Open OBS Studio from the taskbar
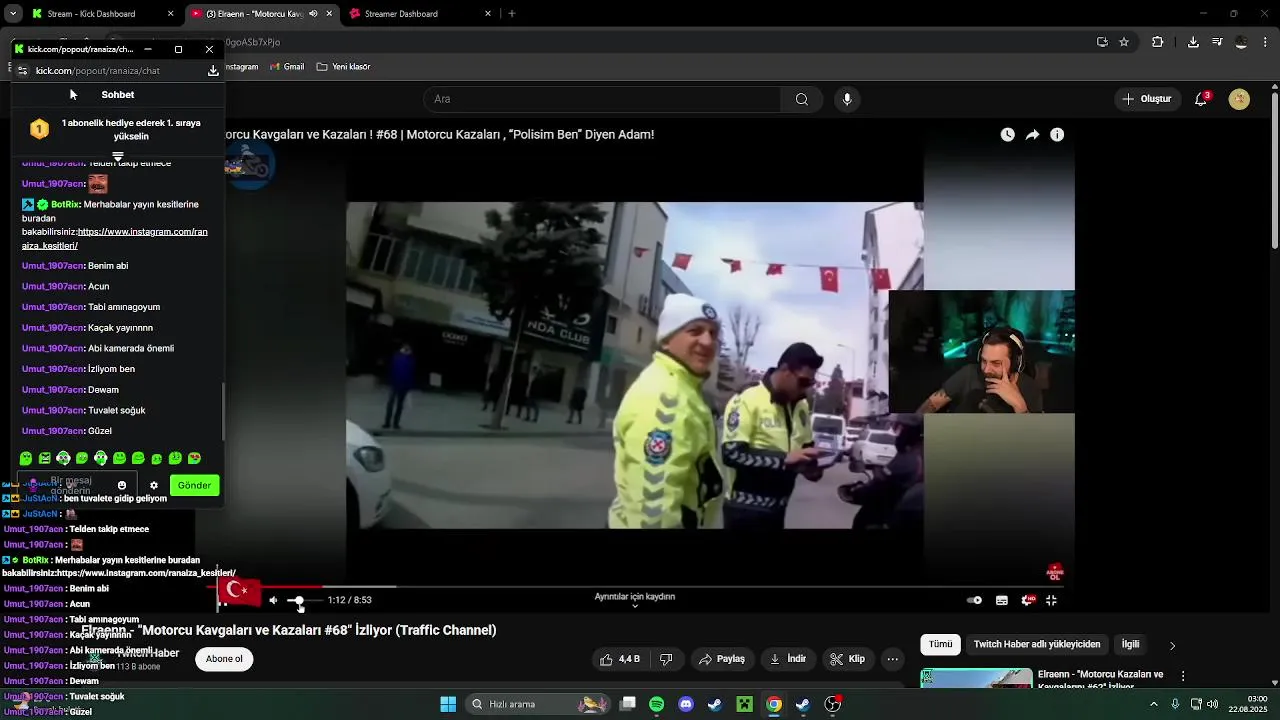 [833, 704]
